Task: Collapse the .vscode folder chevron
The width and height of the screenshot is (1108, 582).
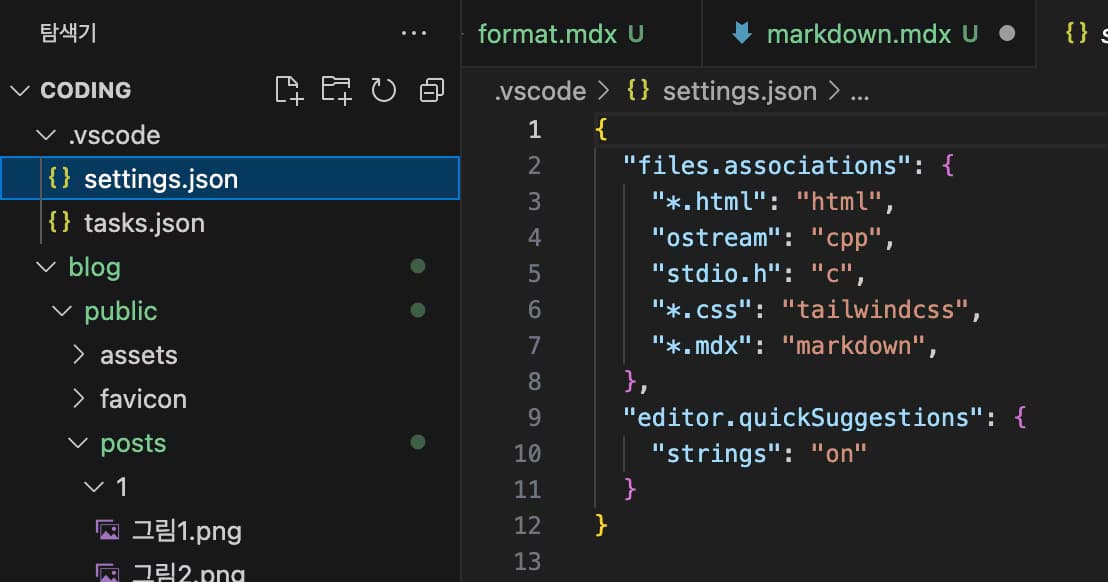Action: tap(47, 135)
